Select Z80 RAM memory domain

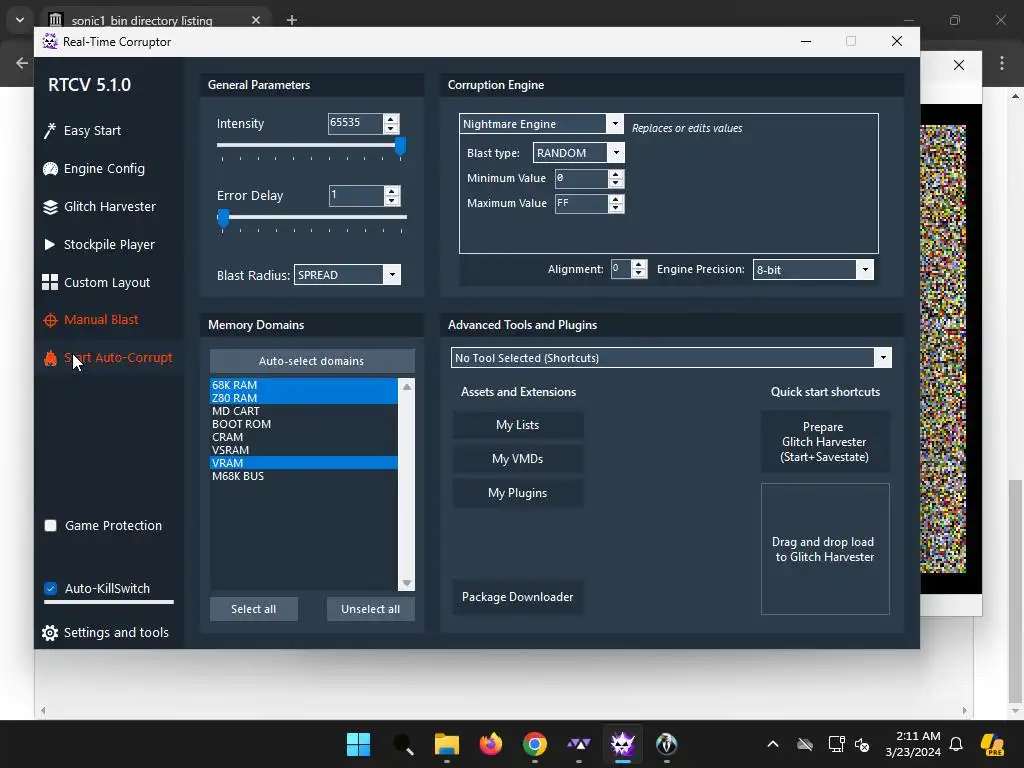304,398
